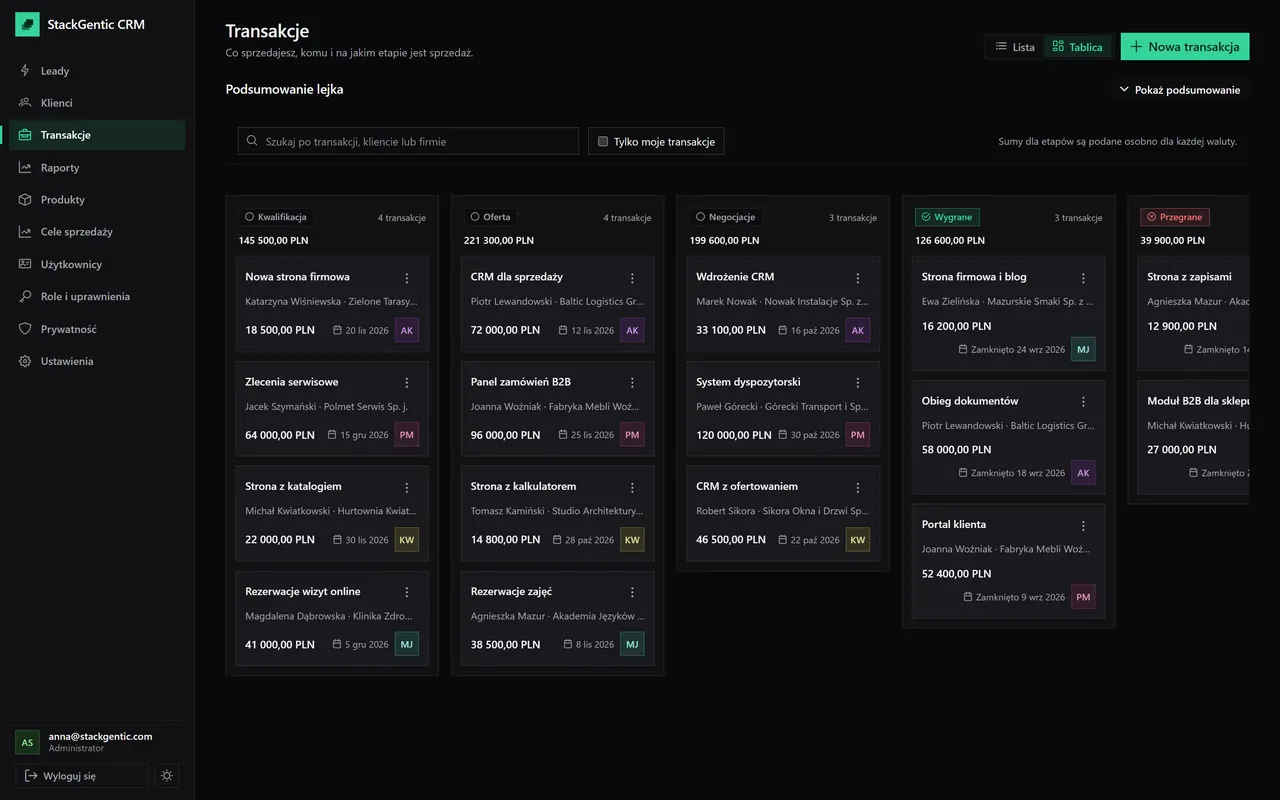The width and height of the screenshot is (1280, 800).
Task: Click the PM avatar on System dyspozytorski card
Action: 858,435
